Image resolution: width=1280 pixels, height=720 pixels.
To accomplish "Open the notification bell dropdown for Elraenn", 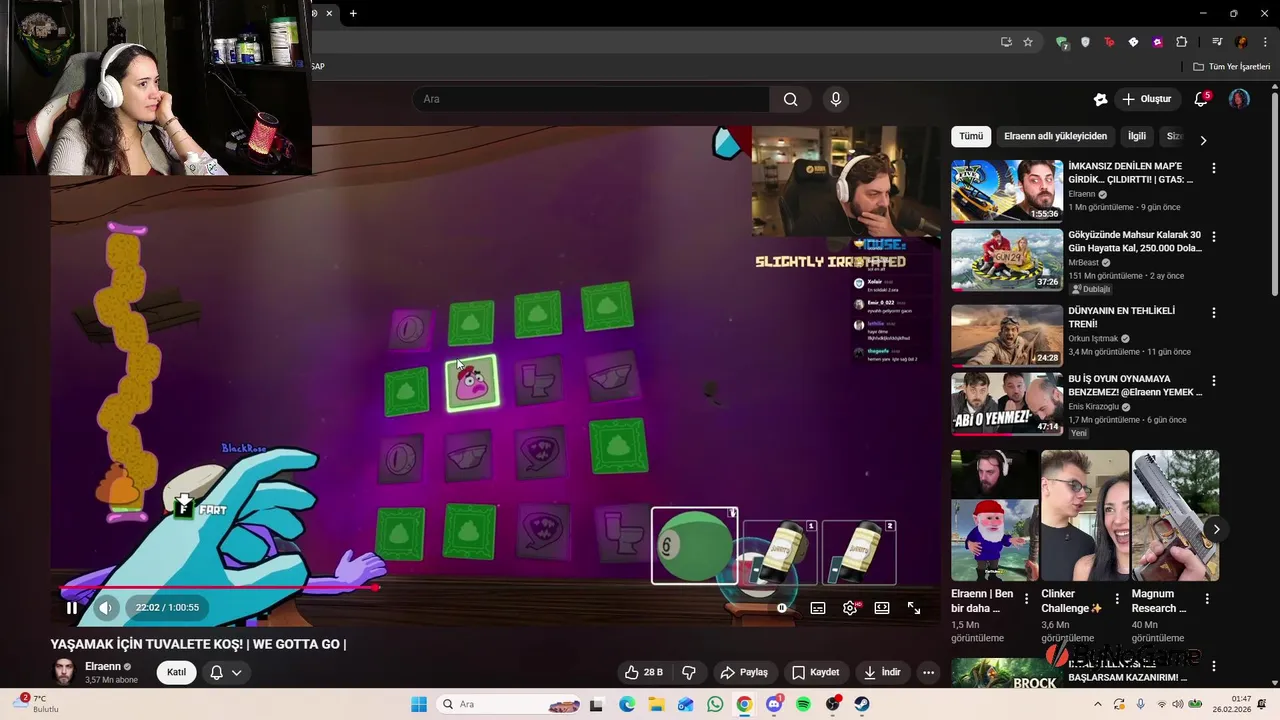I will (226, 672).
